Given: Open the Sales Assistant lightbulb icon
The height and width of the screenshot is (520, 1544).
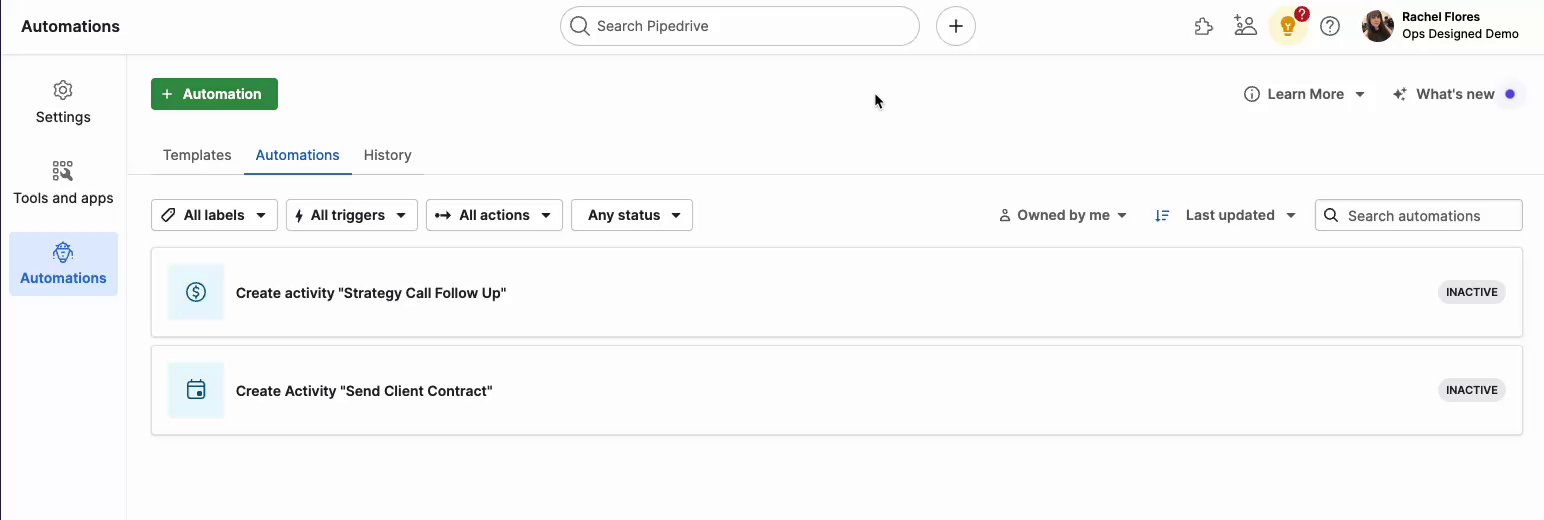Looking at the screenshot, I should click(x=1288, y=27).
